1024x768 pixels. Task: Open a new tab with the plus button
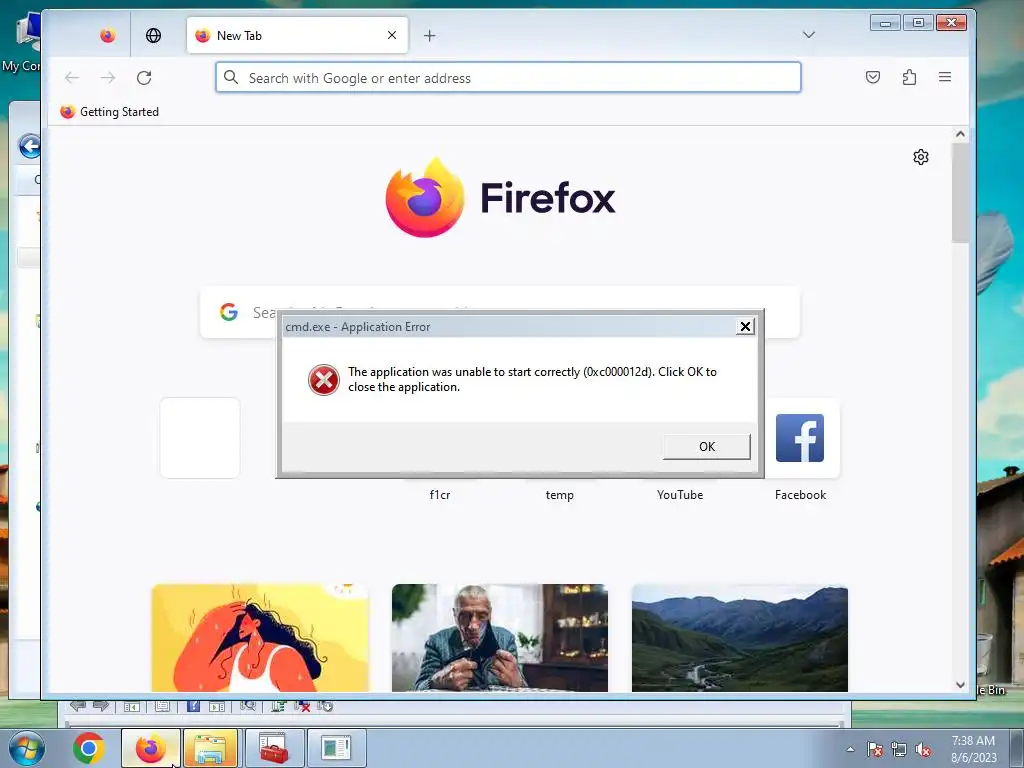pyautogui.click(x=429, y=36)
